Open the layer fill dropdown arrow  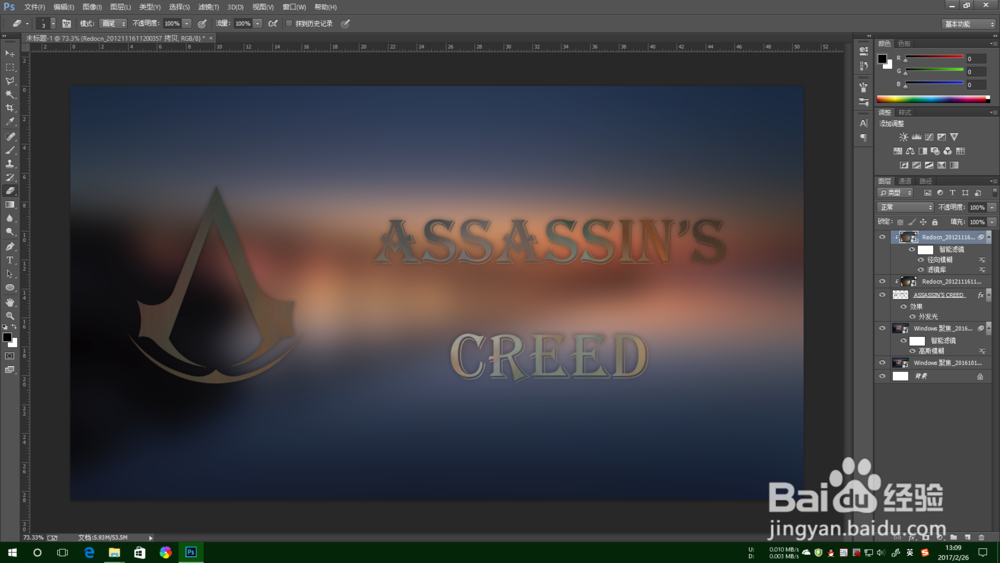(992, 222)
